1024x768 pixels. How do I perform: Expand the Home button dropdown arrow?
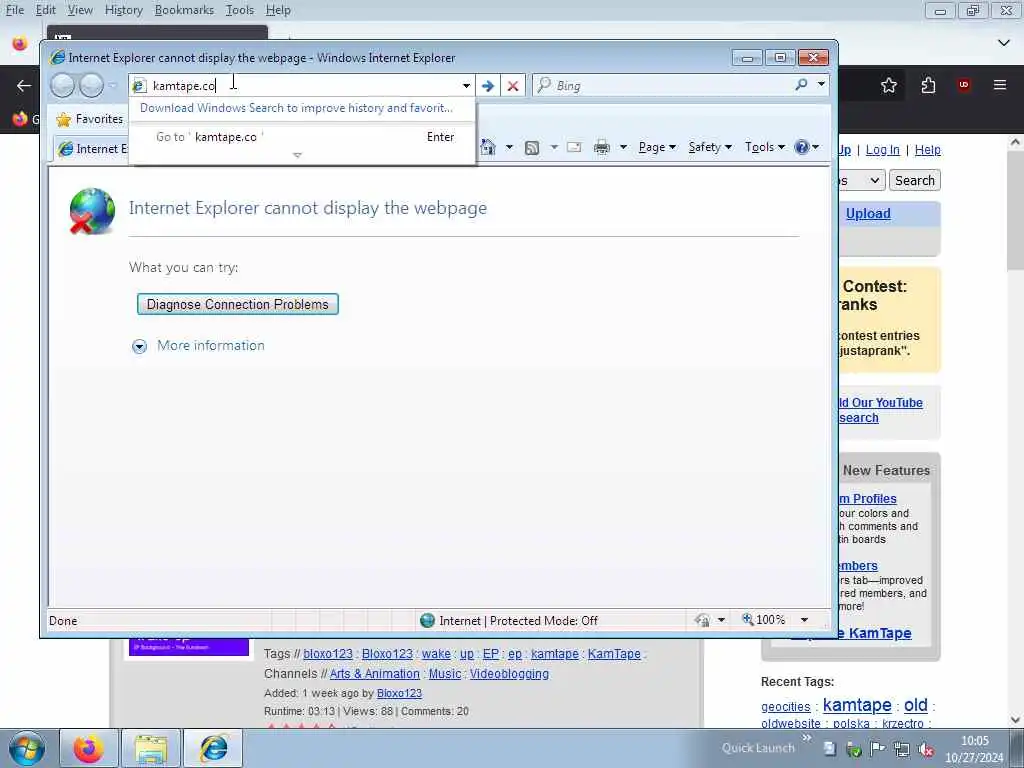click(x=509, y=147)
